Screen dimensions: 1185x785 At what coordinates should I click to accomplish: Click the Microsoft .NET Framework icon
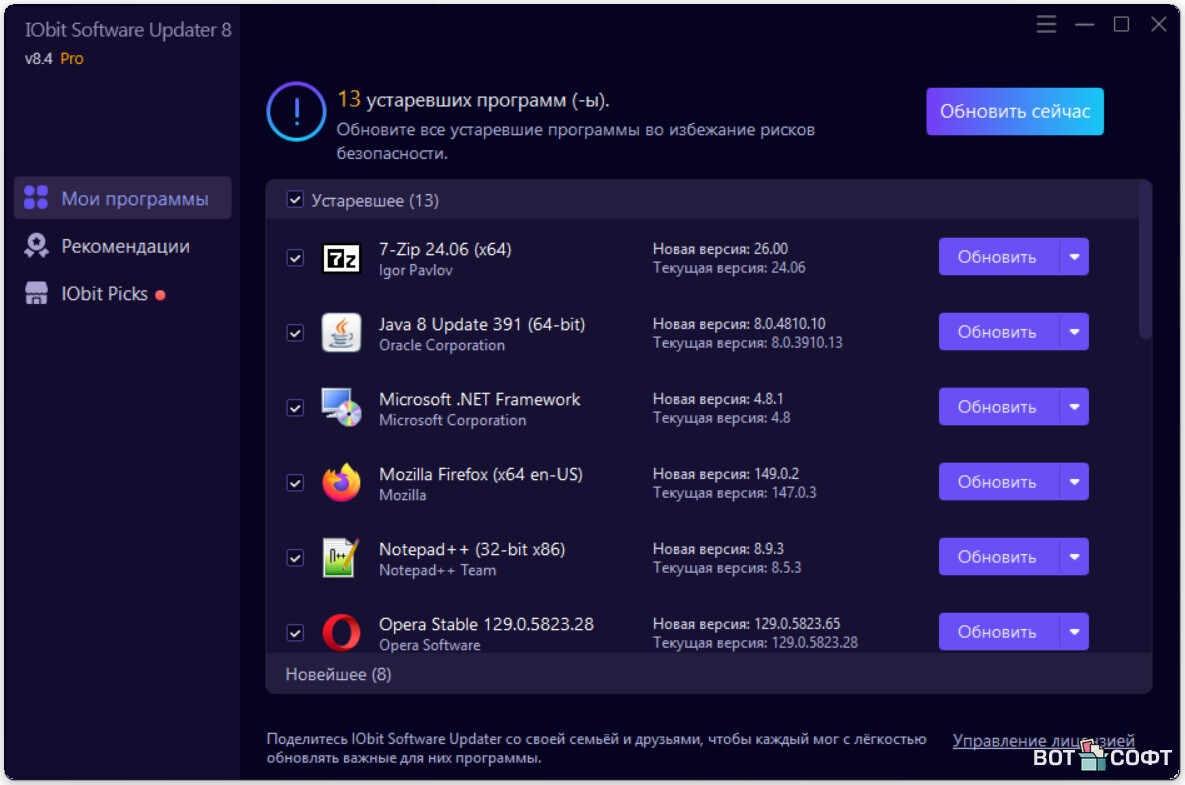coord(341,408)
